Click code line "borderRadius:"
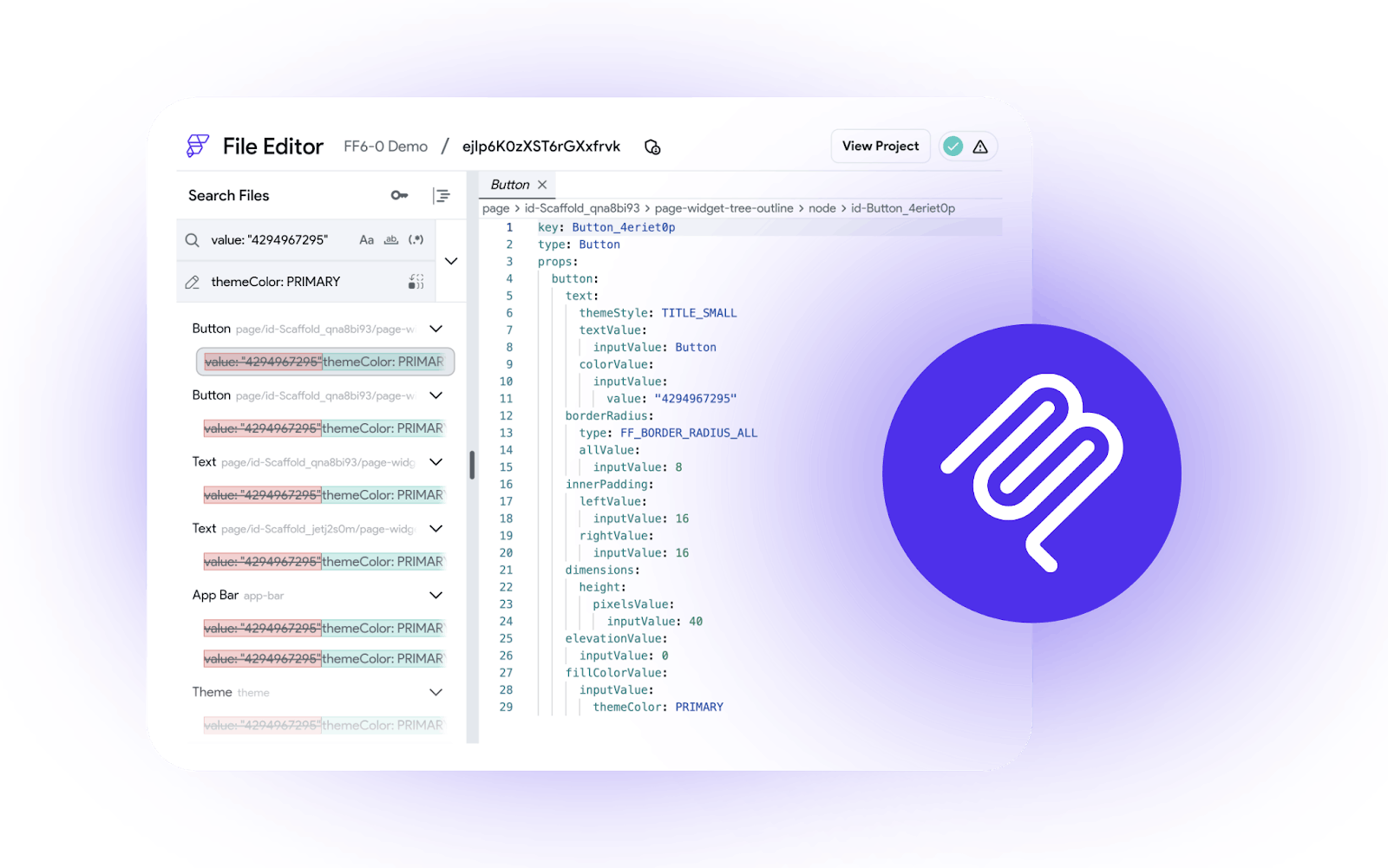The width and height of the screenshot is (1388, 868). 610,416
